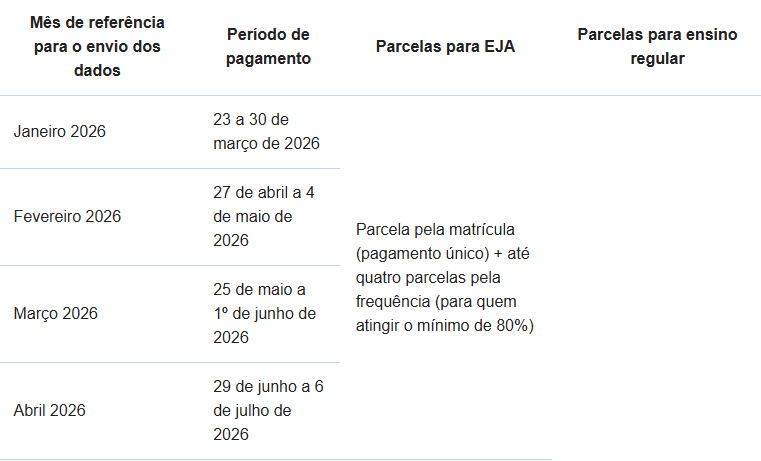
Task: Click the empty cell under ensino regular column
Action: click(657, 277)
